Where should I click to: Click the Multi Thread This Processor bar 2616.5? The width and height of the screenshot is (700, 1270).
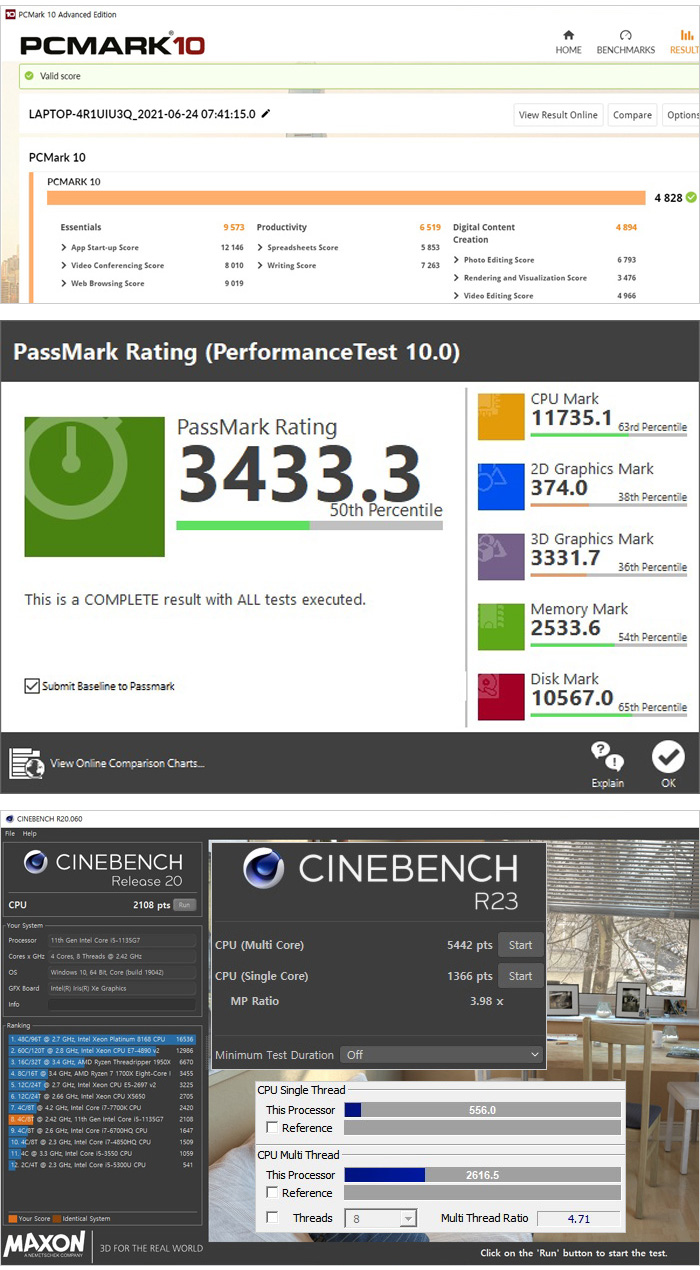482,1175
